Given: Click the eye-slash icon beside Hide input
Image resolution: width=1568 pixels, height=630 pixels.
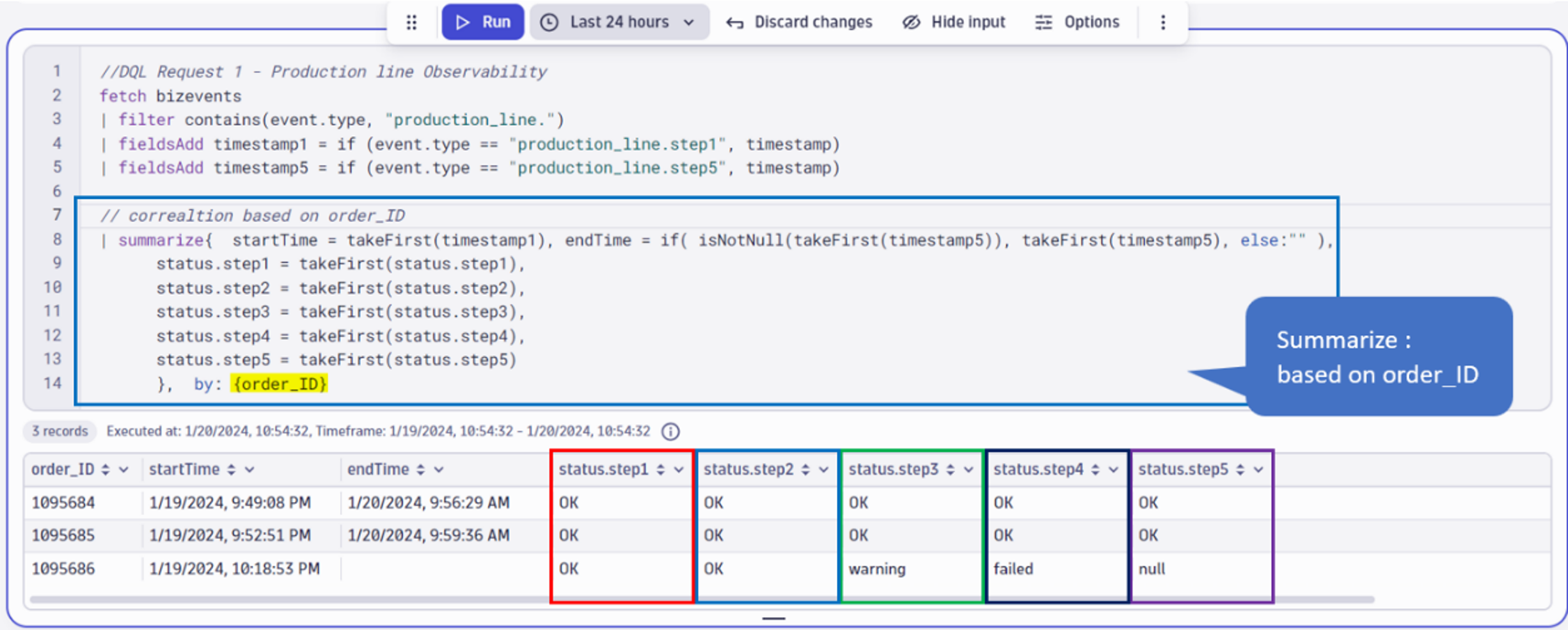Looking at the screenshot, I should (x=912, y=22).
